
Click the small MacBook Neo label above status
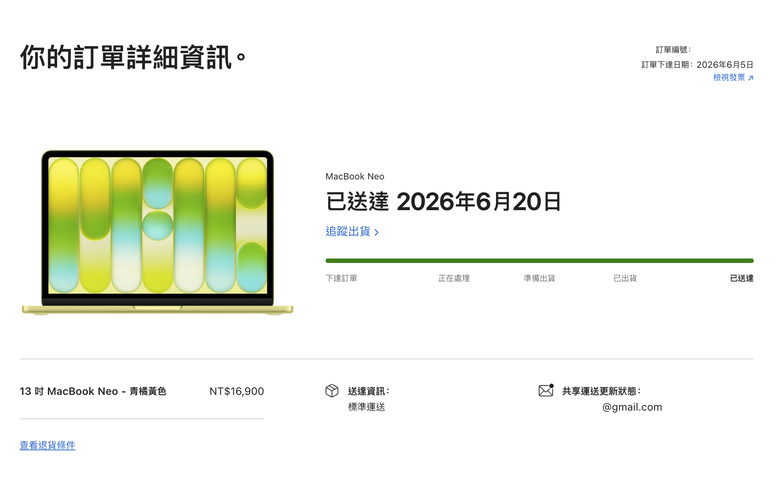click(x=355, y=177)
